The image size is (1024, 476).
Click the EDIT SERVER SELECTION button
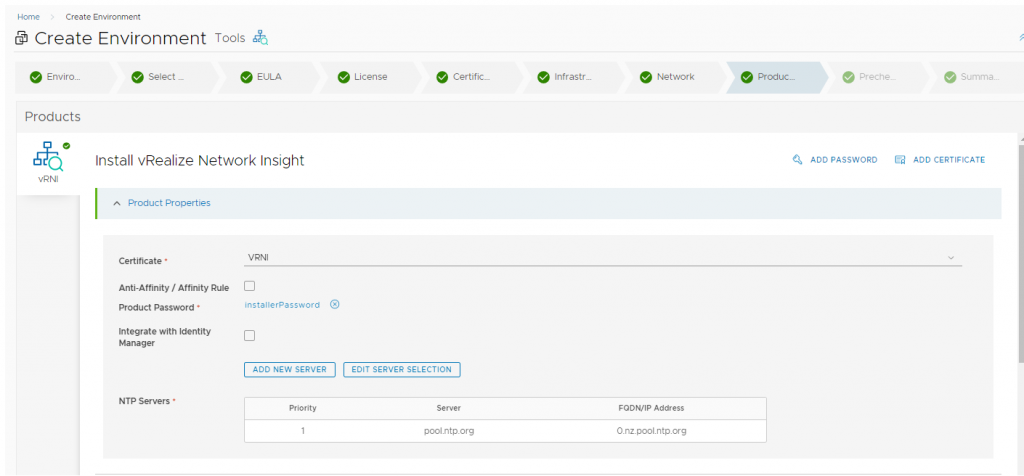402,370
